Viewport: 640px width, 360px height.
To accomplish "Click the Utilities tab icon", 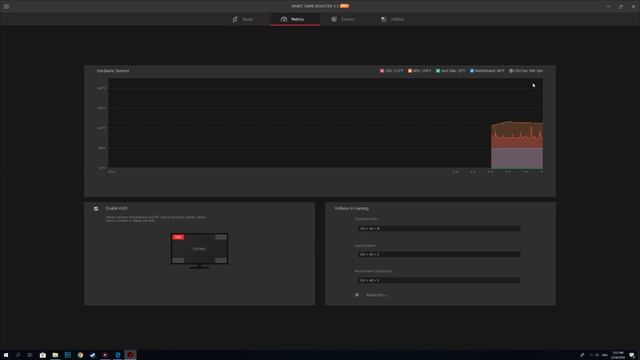I will coord(384,19).
